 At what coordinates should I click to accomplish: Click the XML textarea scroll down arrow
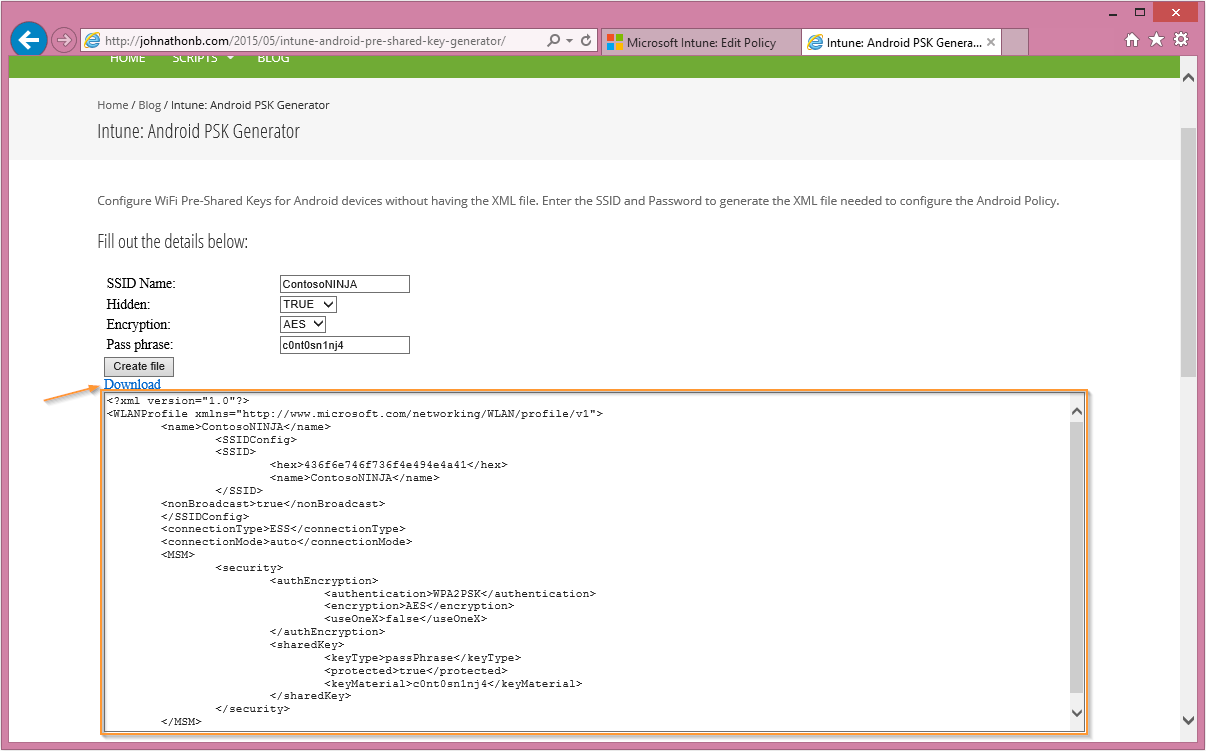pos(1077,712)
